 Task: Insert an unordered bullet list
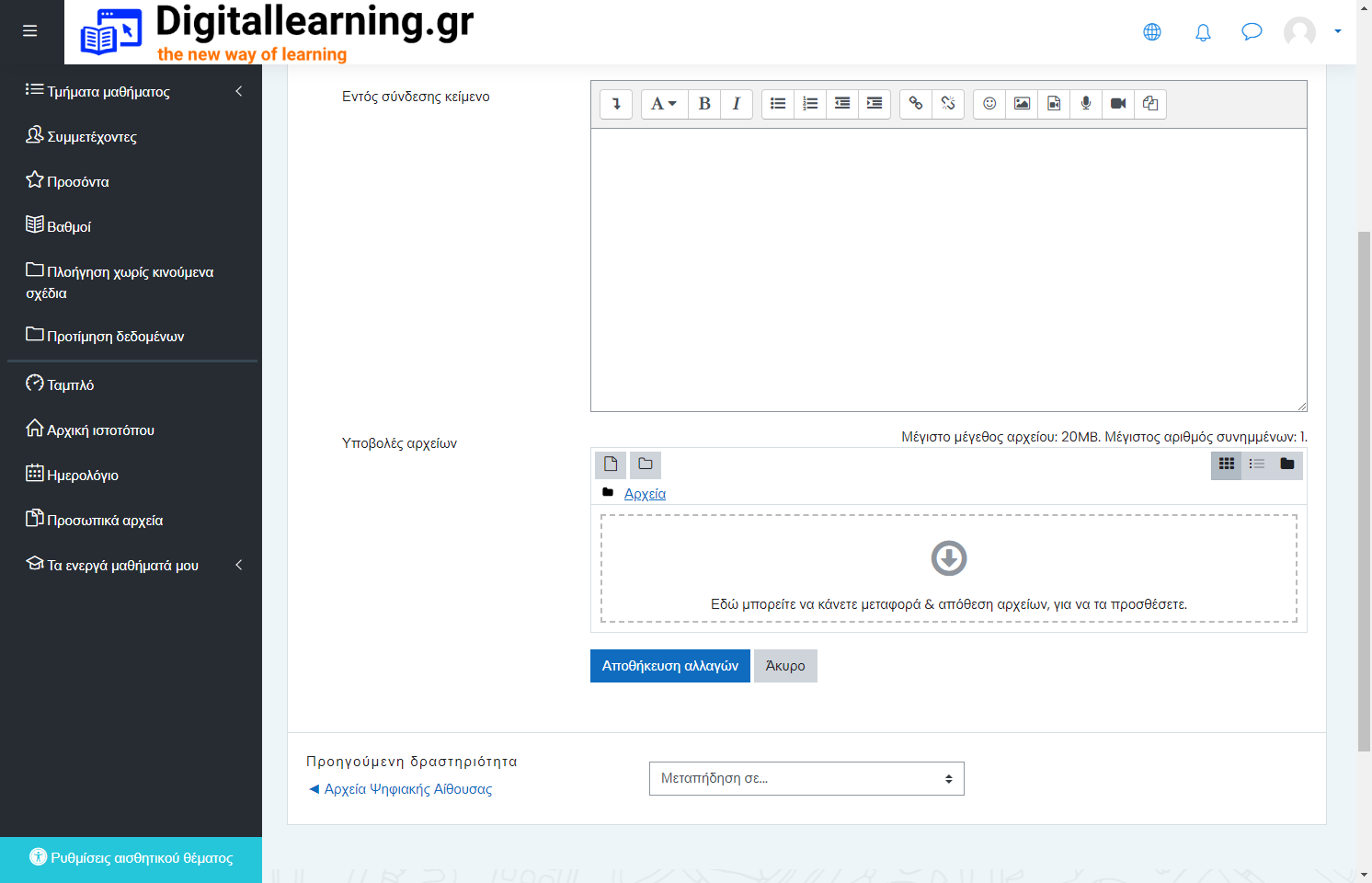(x=778, y=104)
